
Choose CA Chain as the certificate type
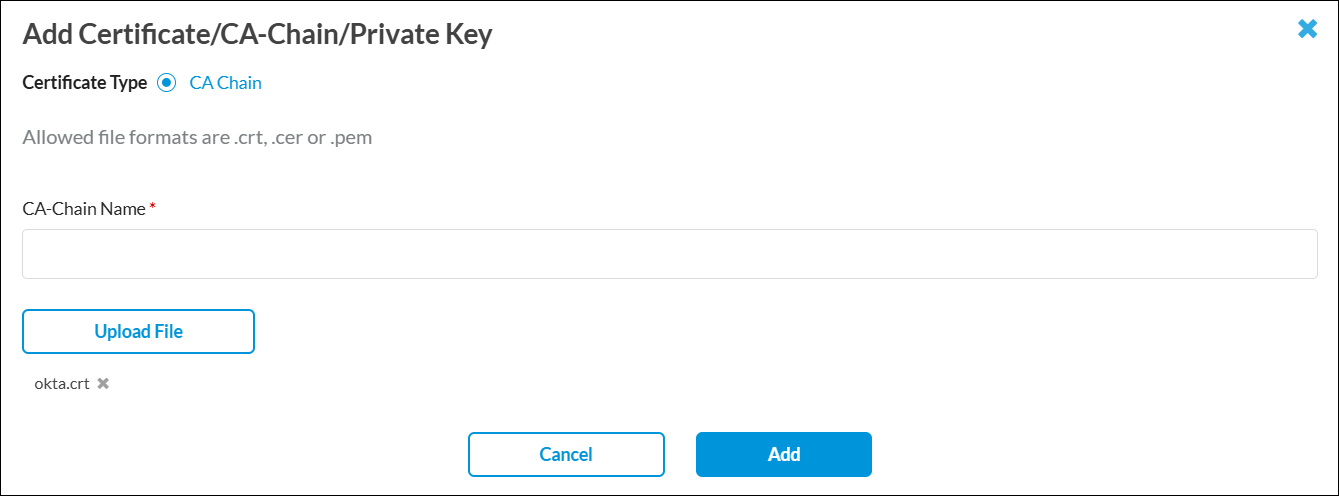pos(167,83)
